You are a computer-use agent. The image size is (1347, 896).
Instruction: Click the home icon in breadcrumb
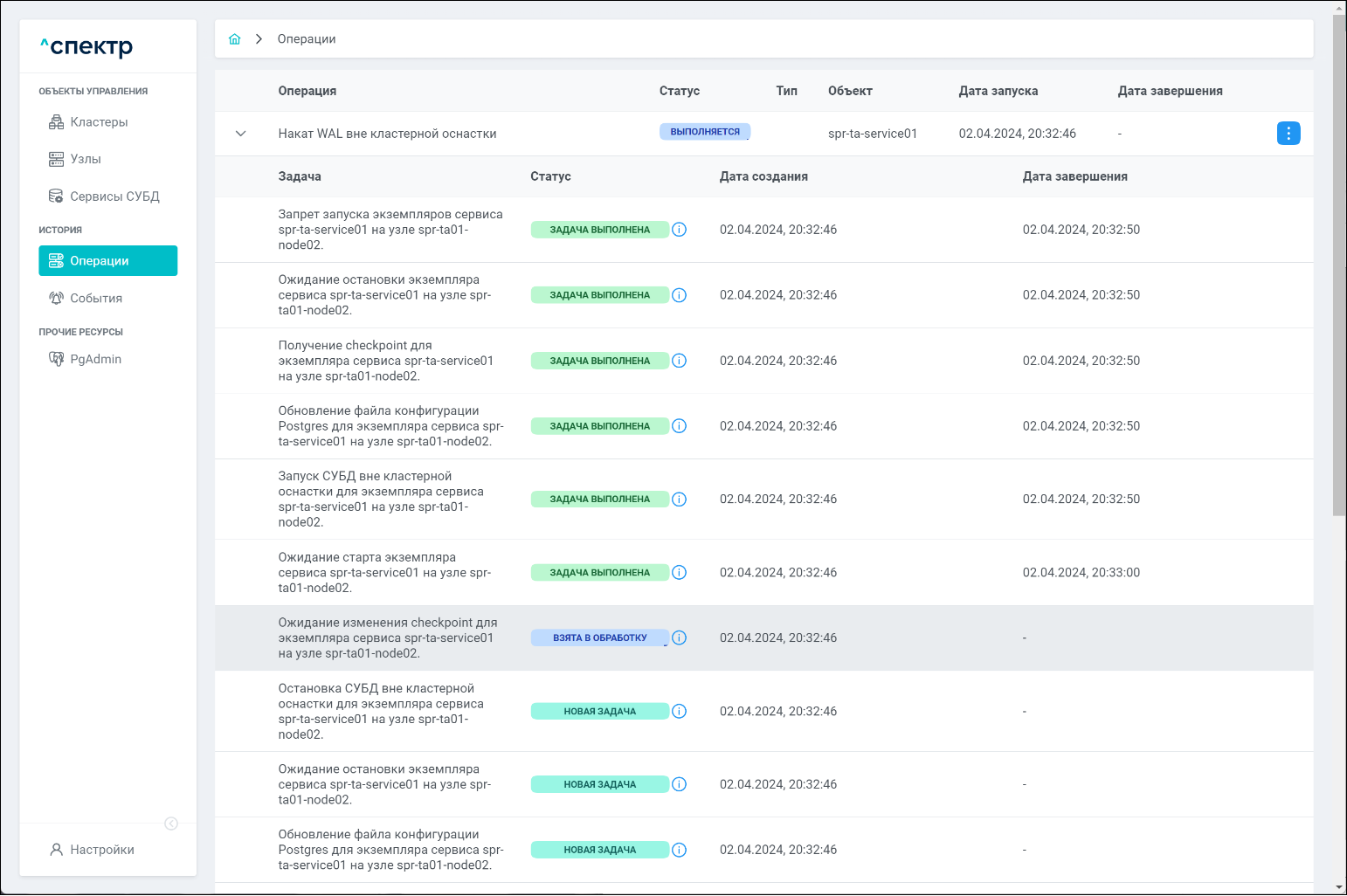click(234, 39)
